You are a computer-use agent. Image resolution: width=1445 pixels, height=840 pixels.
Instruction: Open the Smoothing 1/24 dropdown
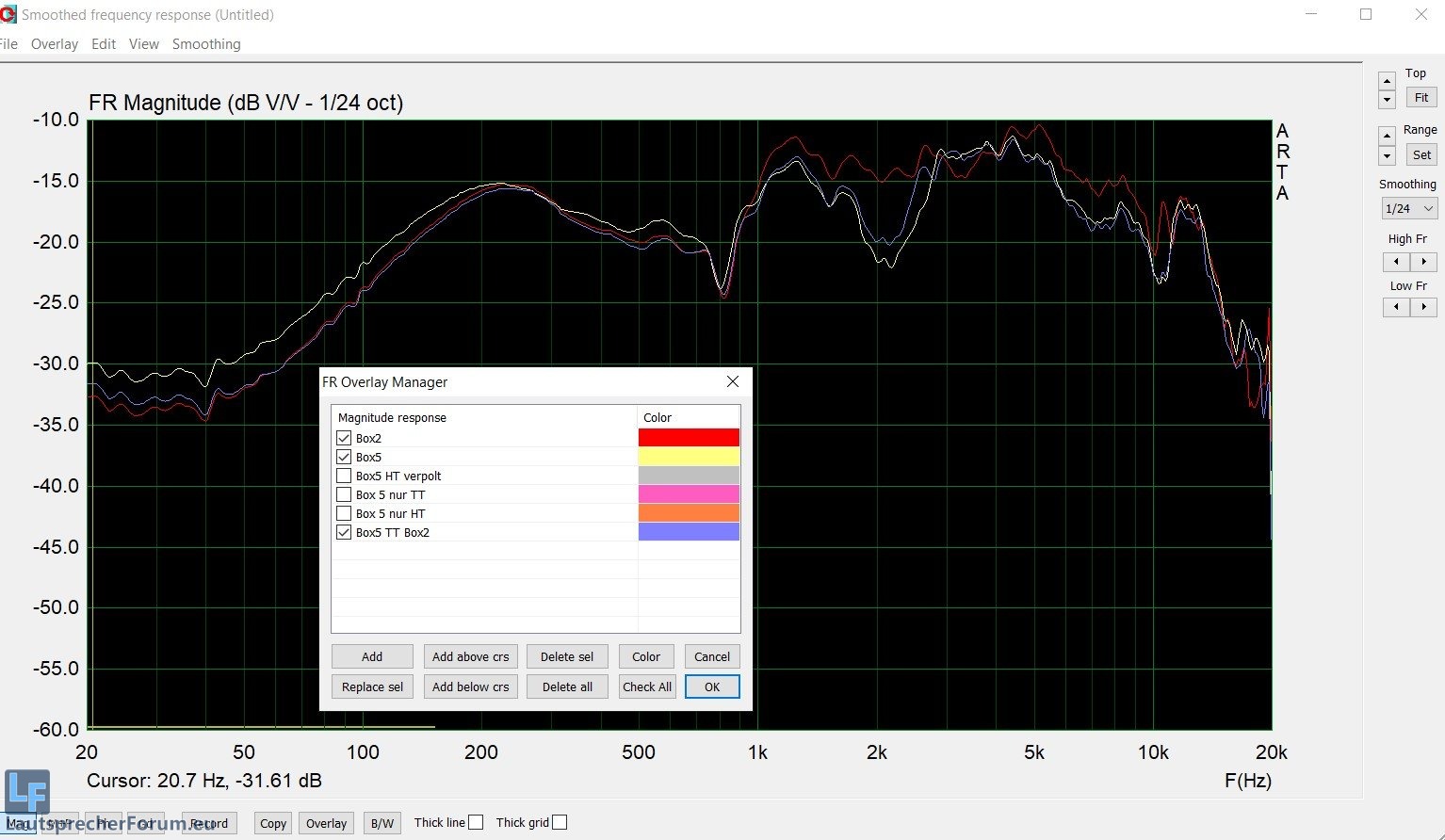(x=1409, y=208)
